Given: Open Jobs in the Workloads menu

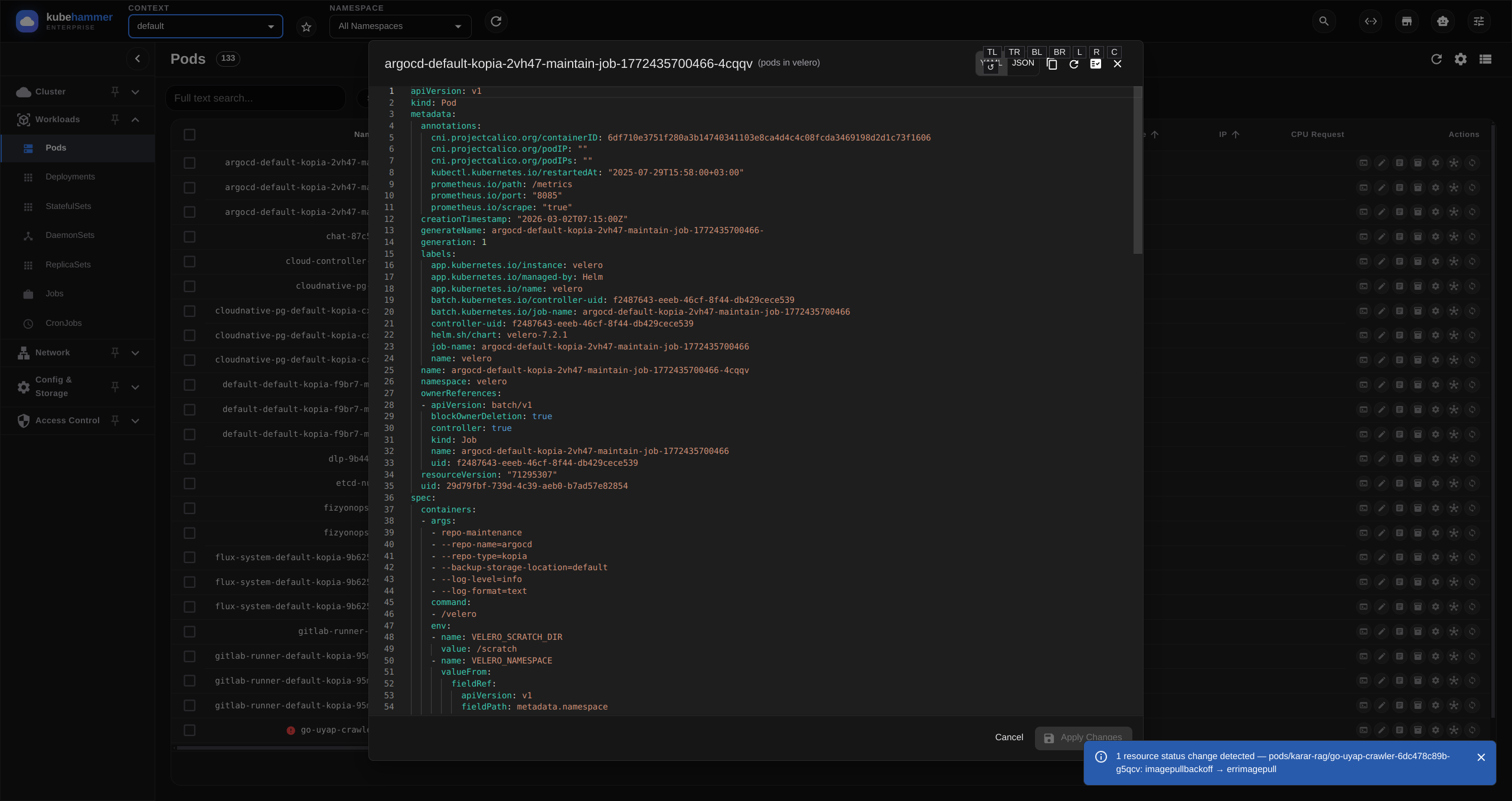Looking at the screenshot, I should point(78,294).
